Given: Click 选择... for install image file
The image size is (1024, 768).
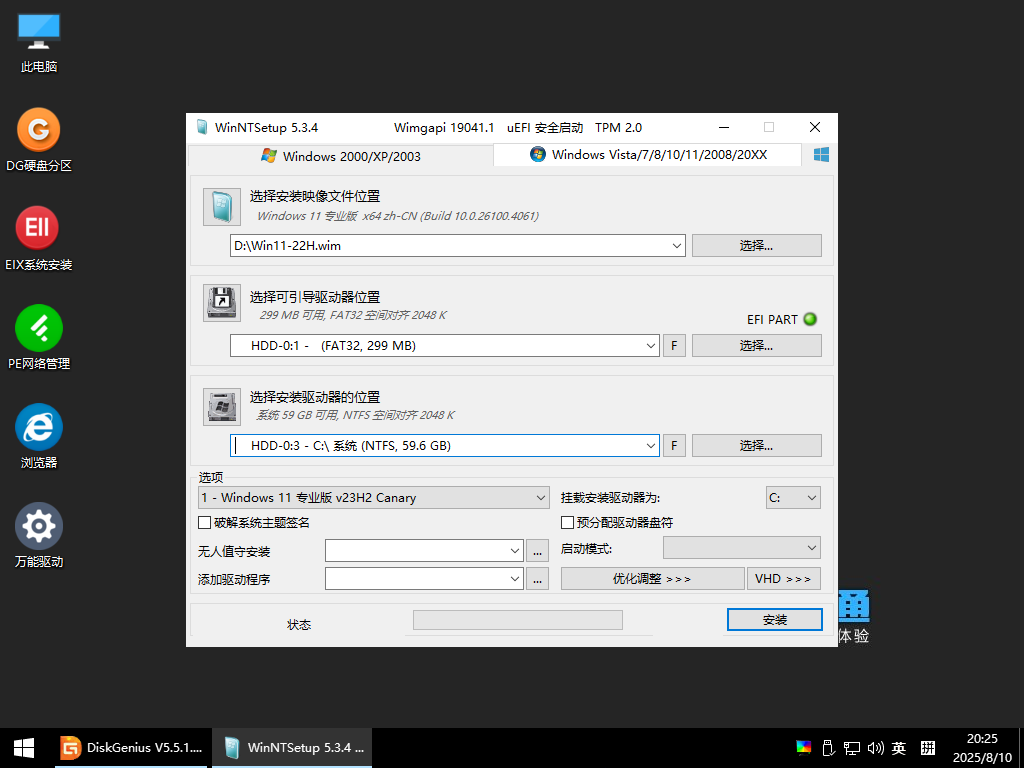Looking at the screenshot, I should [x=757, y=246].
